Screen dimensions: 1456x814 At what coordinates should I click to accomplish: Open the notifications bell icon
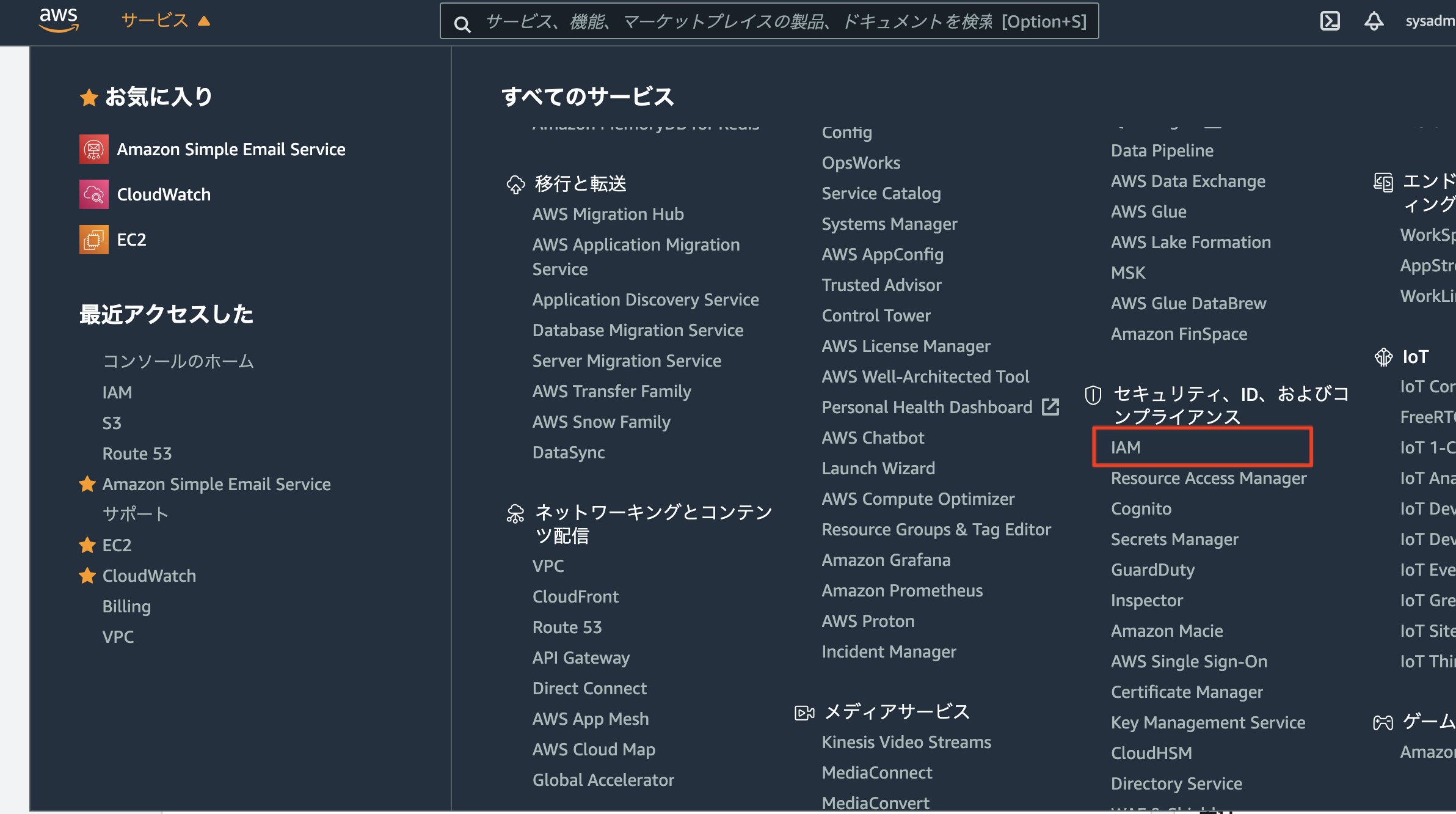(1374, 21)
